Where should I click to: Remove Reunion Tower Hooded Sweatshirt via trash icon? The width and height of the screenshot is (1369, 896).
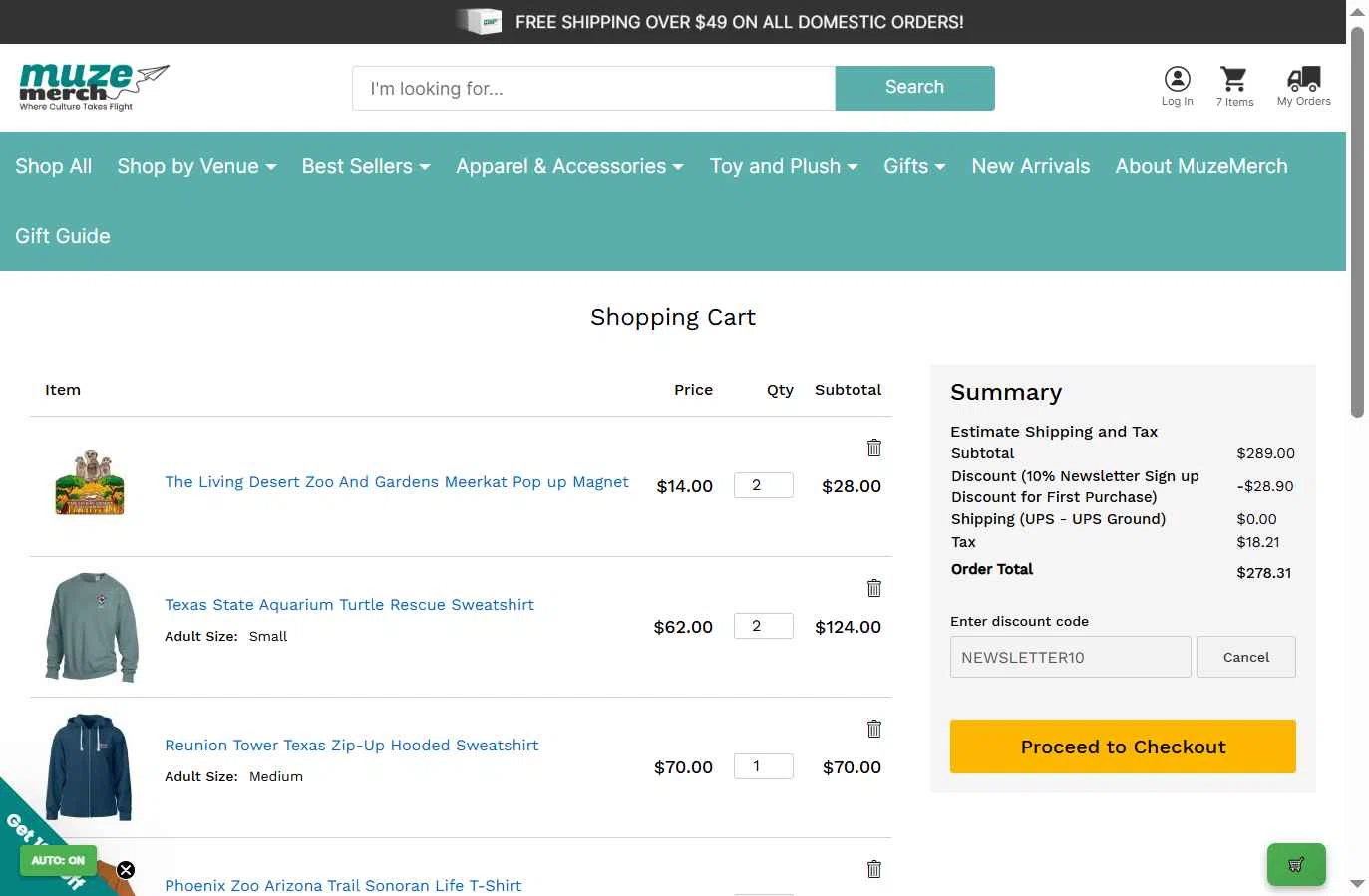click(874, 729)
